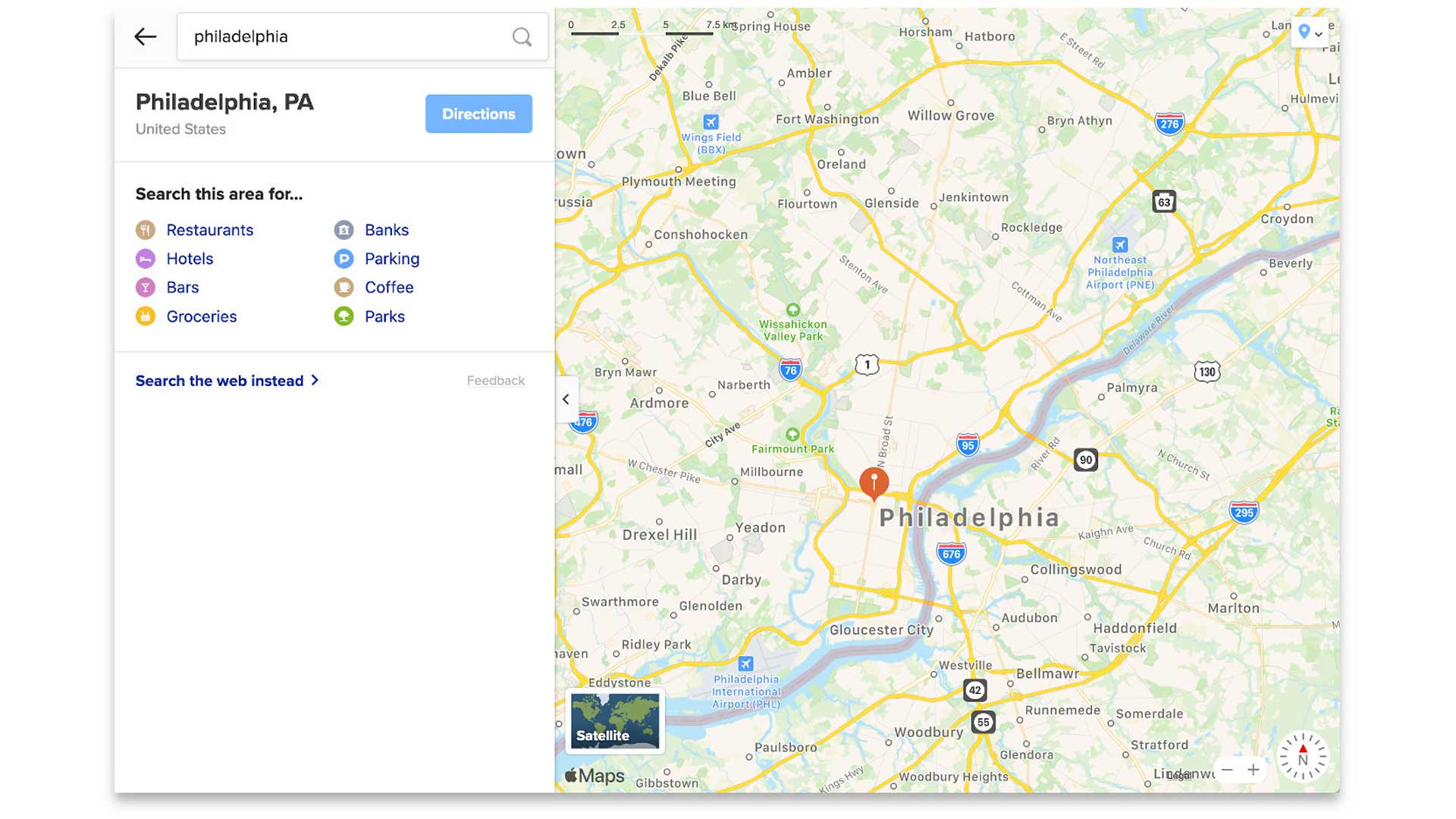
Task: Click the Bars icon in search area
Action: pos(146,287)
